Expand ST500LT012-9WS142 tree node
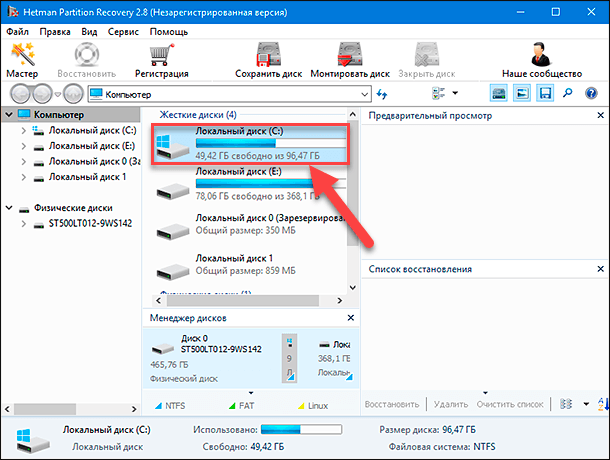The height and width of the screenshot is (460, 610). [x=23, y=224]
